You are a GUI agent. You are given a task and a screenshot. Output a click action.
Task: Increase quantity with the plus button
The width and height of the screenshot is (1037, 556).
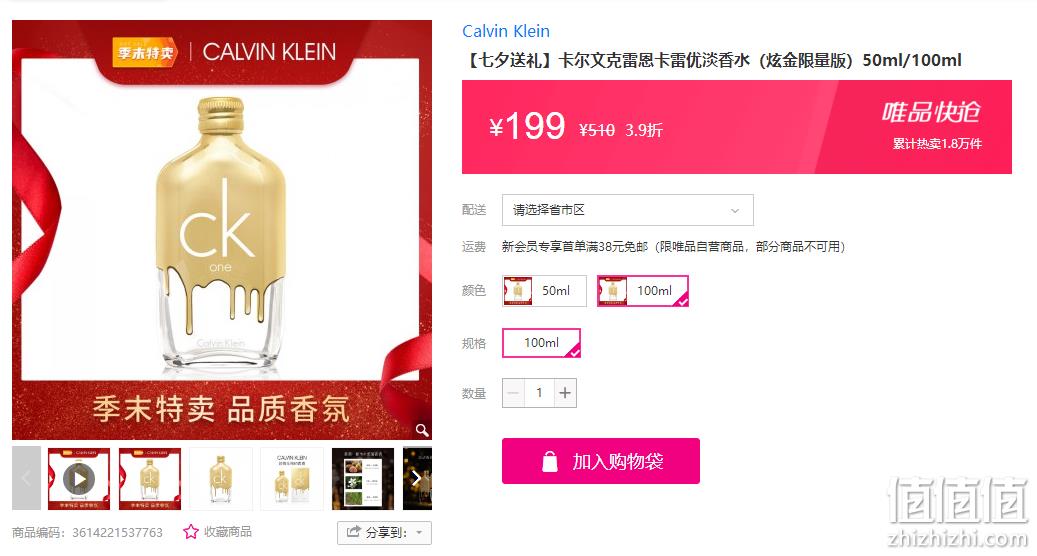point(565,393)
